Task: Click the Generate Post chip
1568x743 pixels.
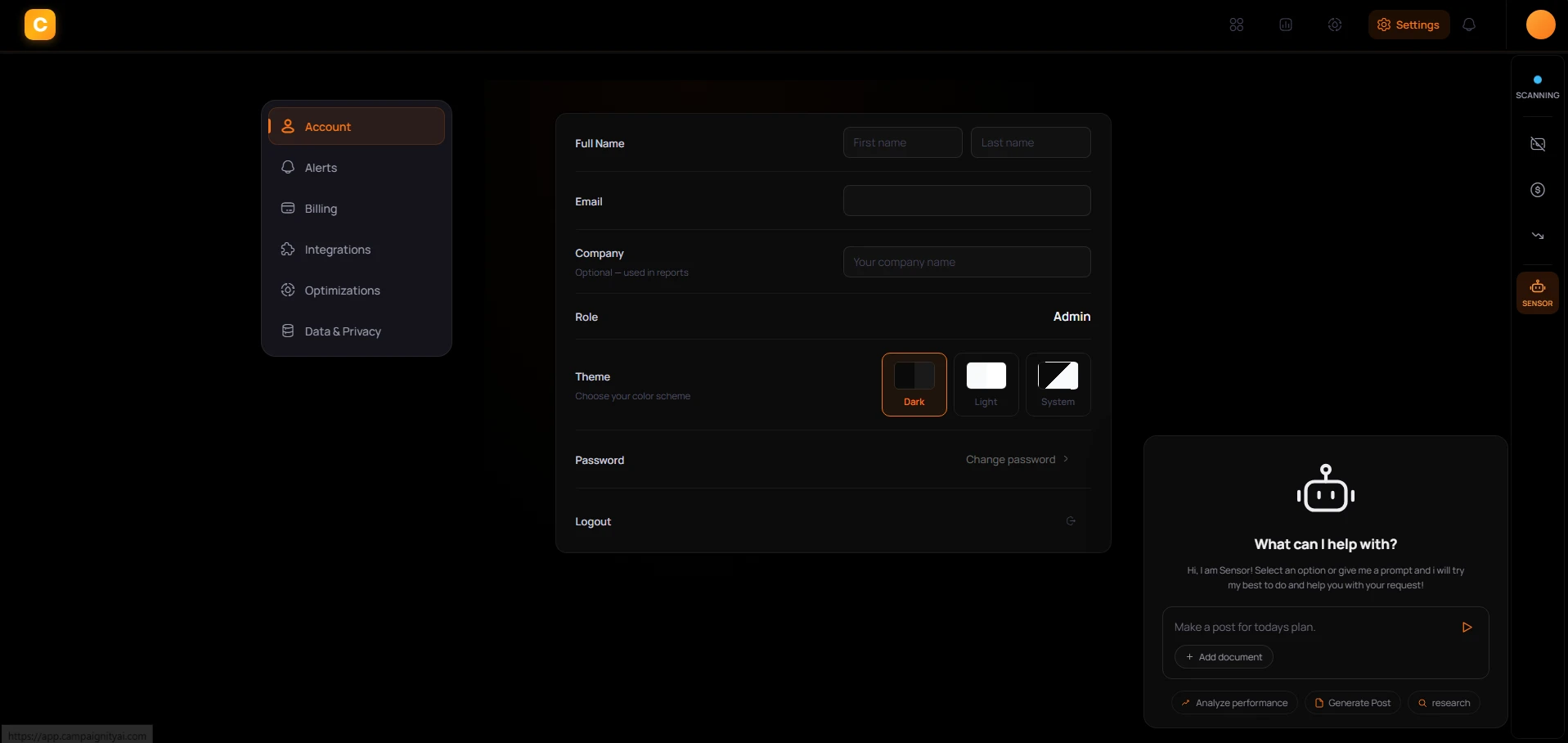Action: tap(1352, 703)
